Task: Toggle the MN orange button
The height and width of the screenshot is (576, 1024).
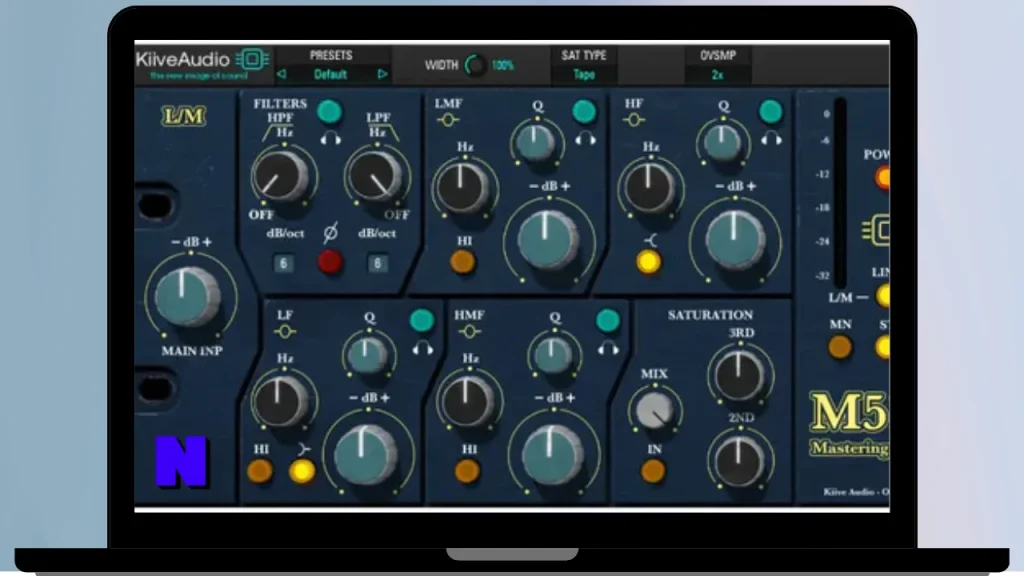Action: click(x=840, y=347)
